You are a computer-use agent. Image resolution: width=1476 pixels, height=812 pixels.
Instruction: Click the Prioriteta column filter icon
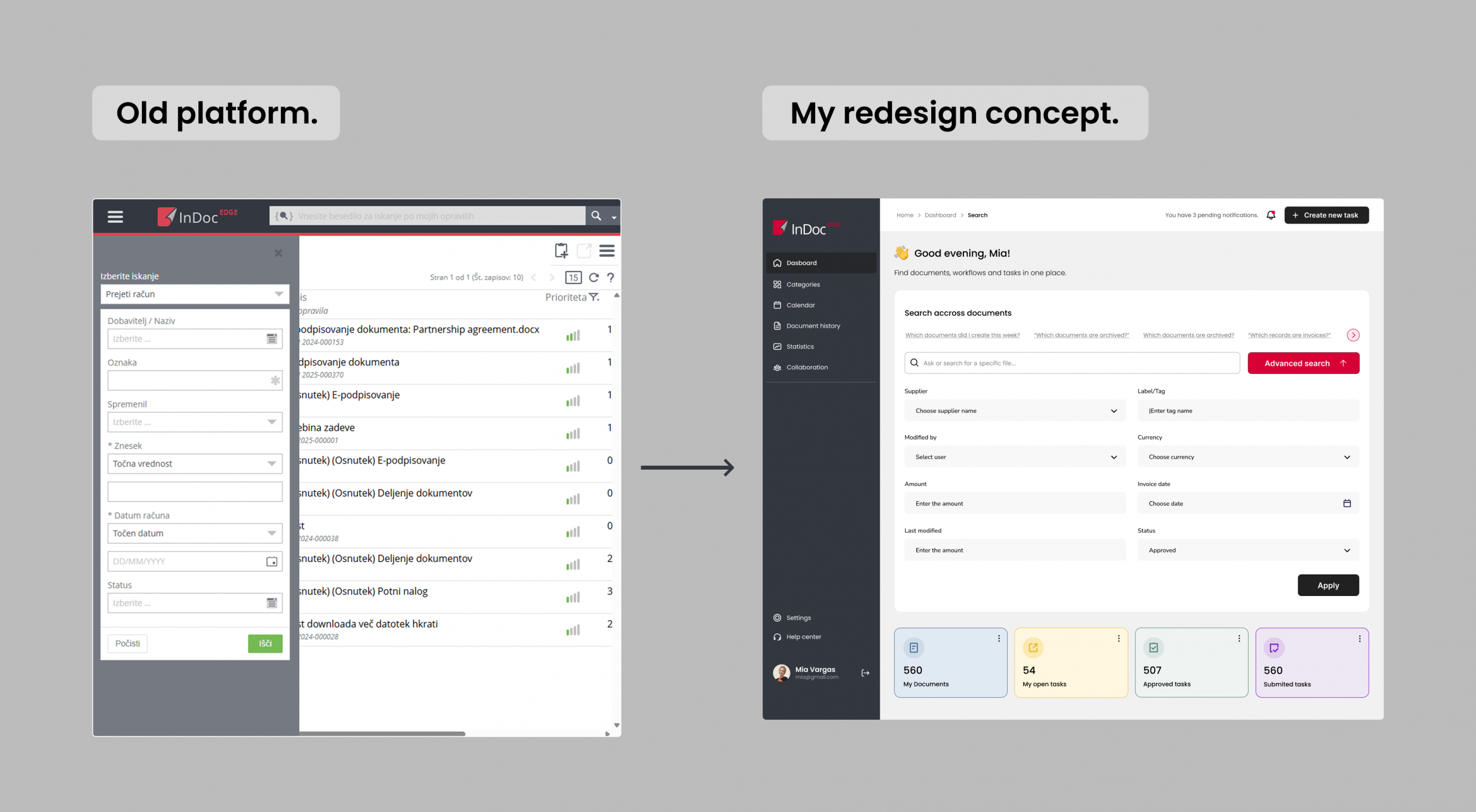click(594, 297)
